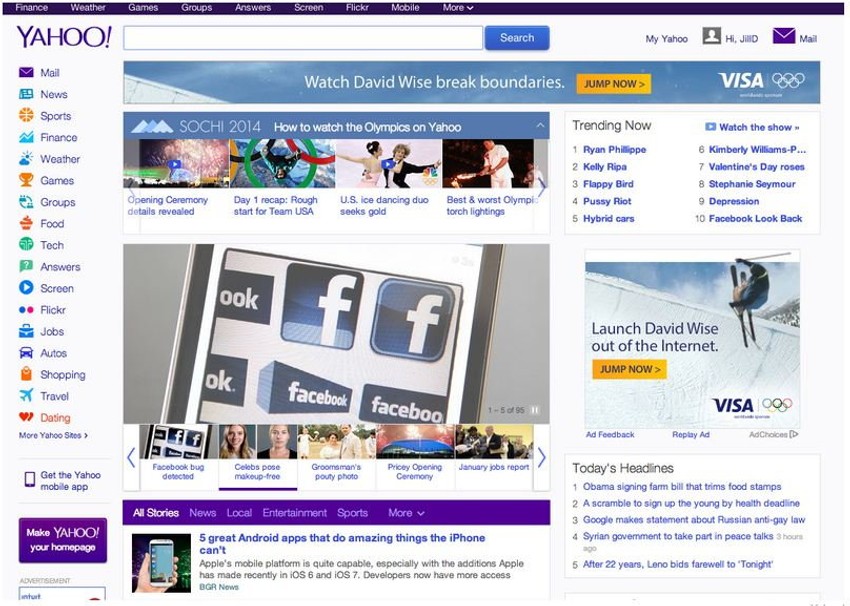
Task: Click Jump Now on the Visa banner
Action: tap(614, 84)
